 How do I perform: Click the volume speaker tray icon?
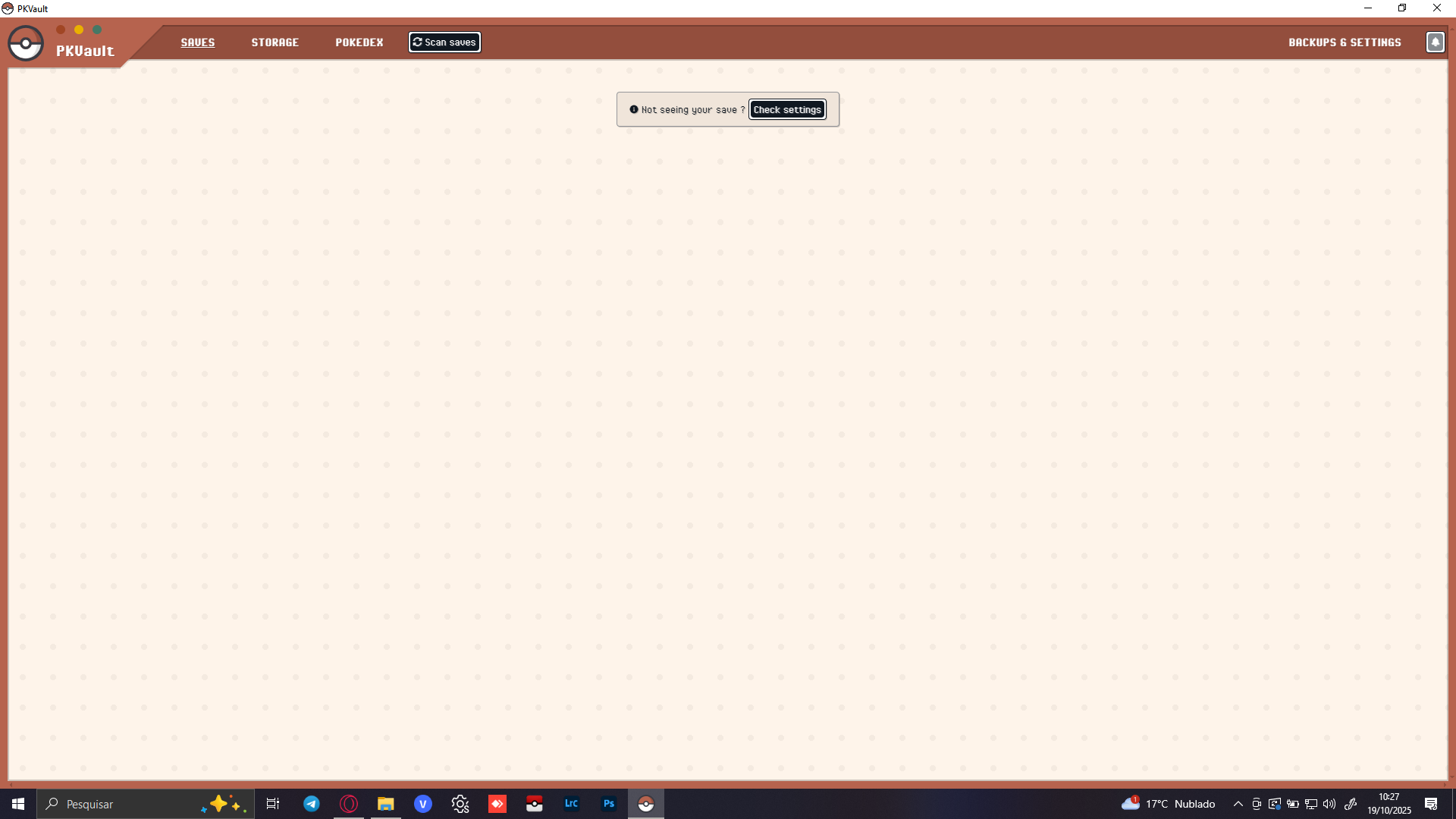coord(1329,804)
